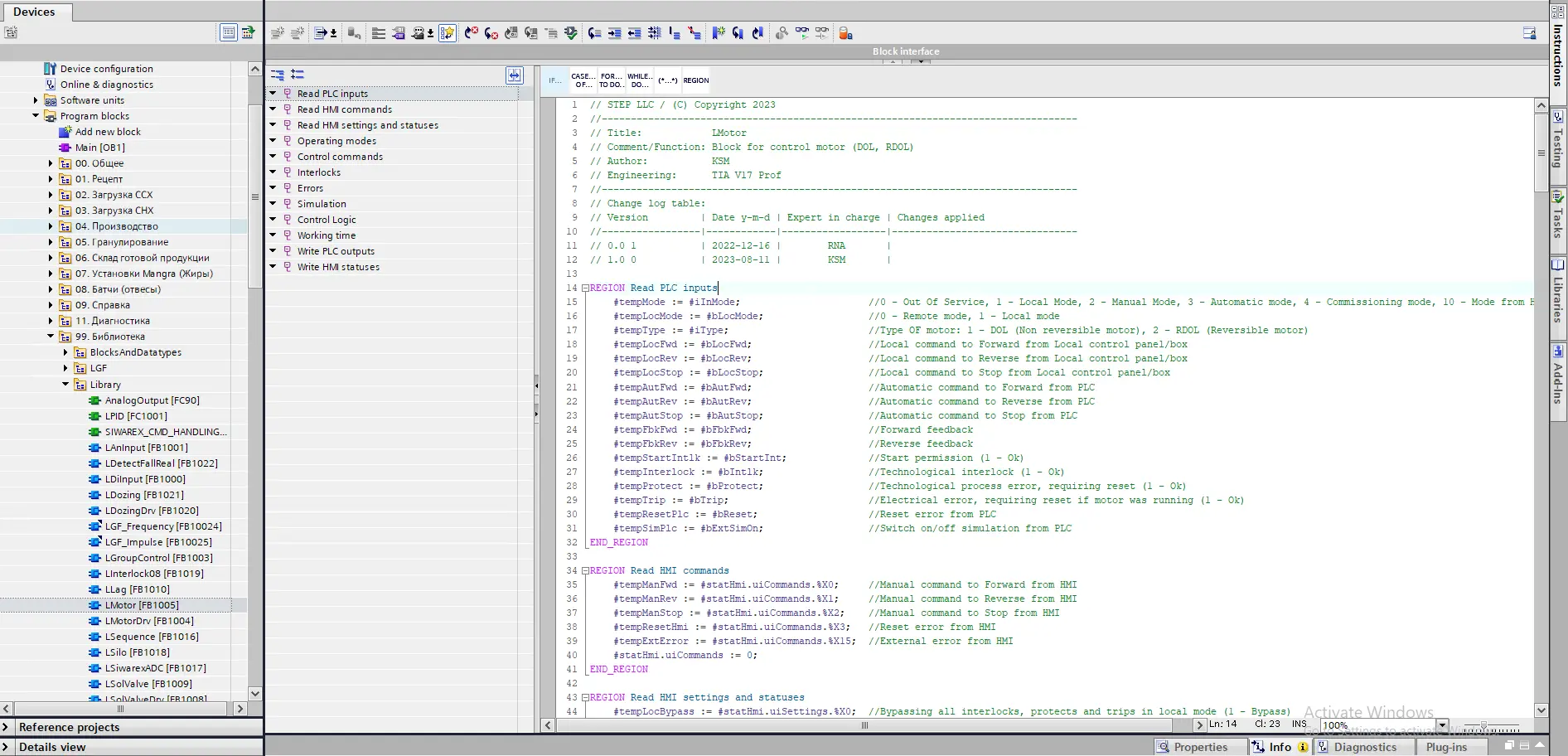Image resolution: width=1568 pixels, height=756 pixels.
Task: Insert a WHILE DO loop template
Action: click(640, 80)
